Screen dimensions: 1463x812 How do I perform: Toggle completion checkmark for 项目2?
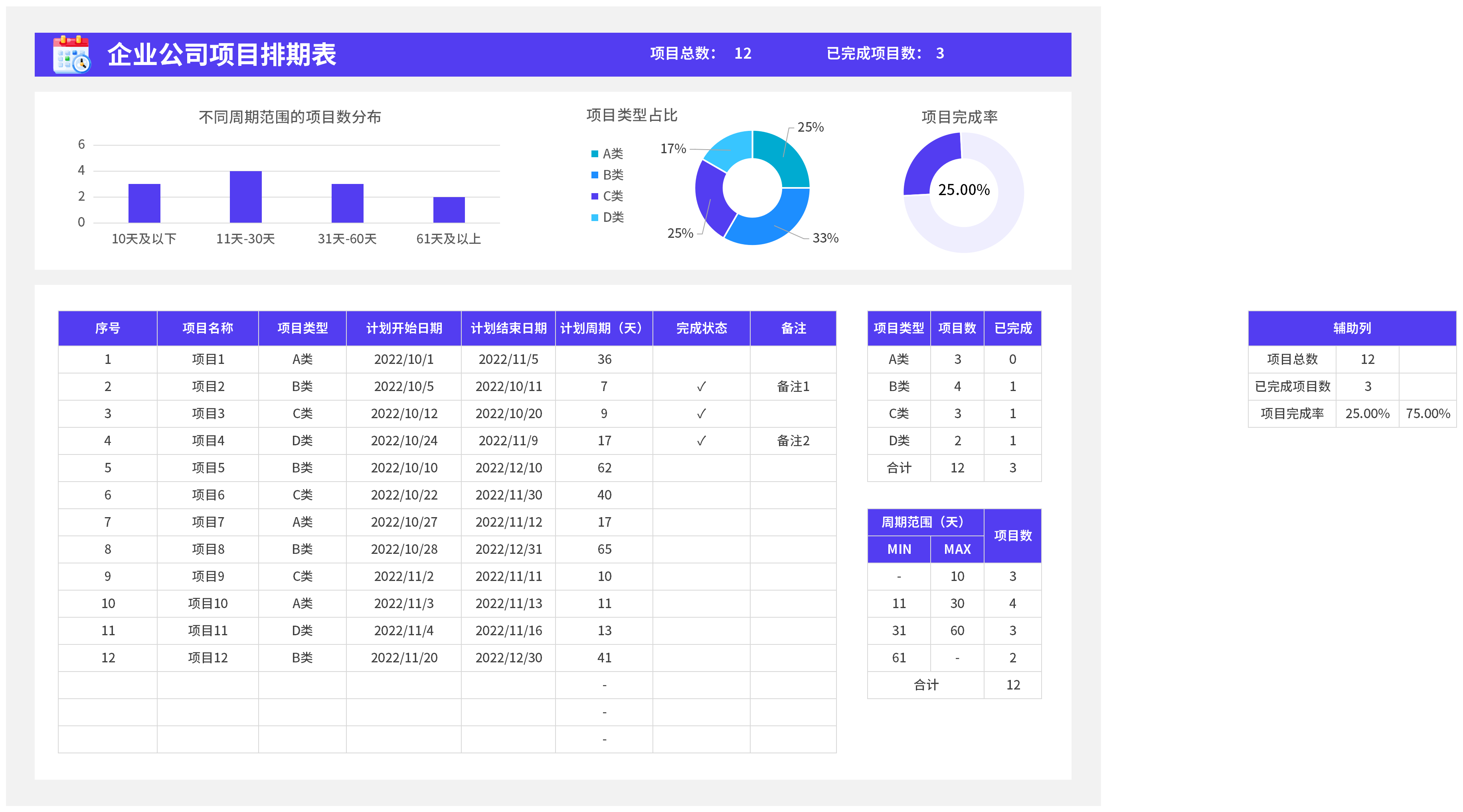701,387
